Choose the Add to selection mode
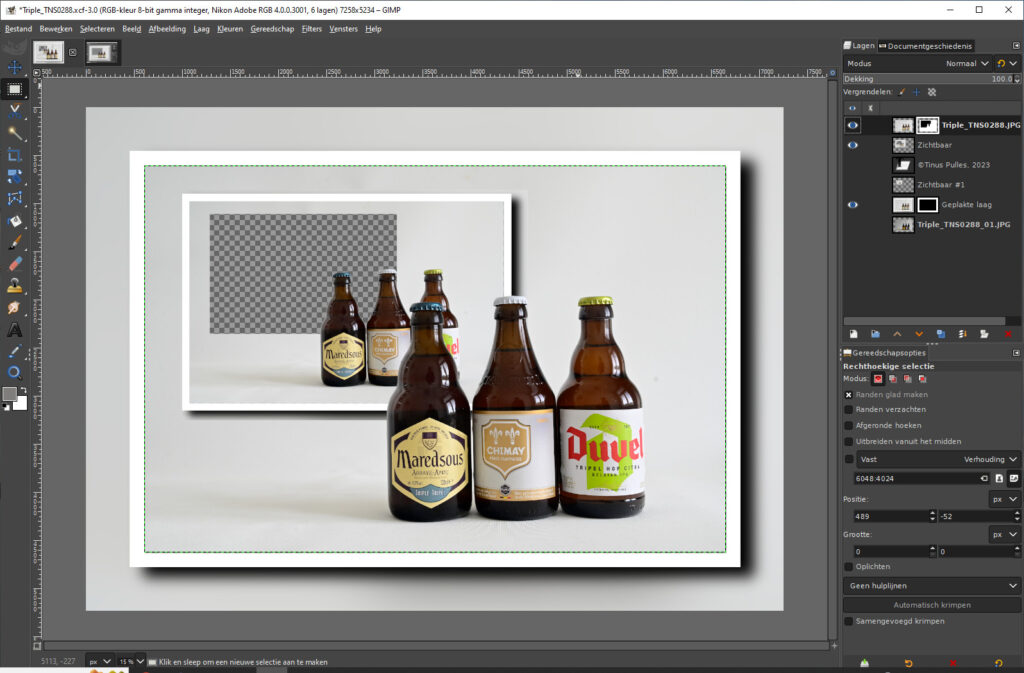1024x673 pixels. [893, 379]
